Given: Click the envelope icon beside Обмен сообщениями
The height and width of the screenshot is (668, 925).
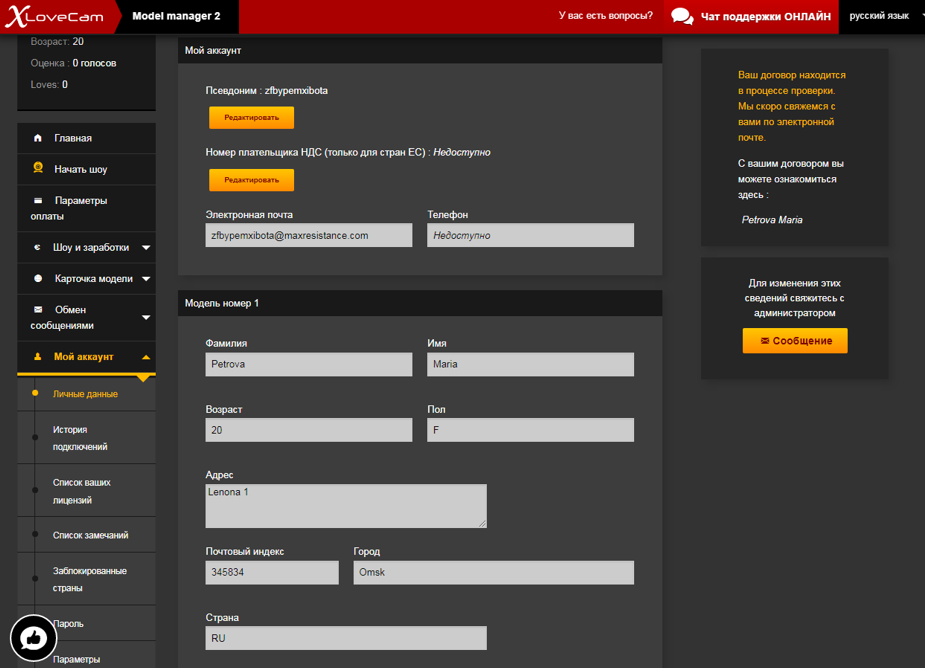Looking at the screenshot, I should [x=38, y=309].
